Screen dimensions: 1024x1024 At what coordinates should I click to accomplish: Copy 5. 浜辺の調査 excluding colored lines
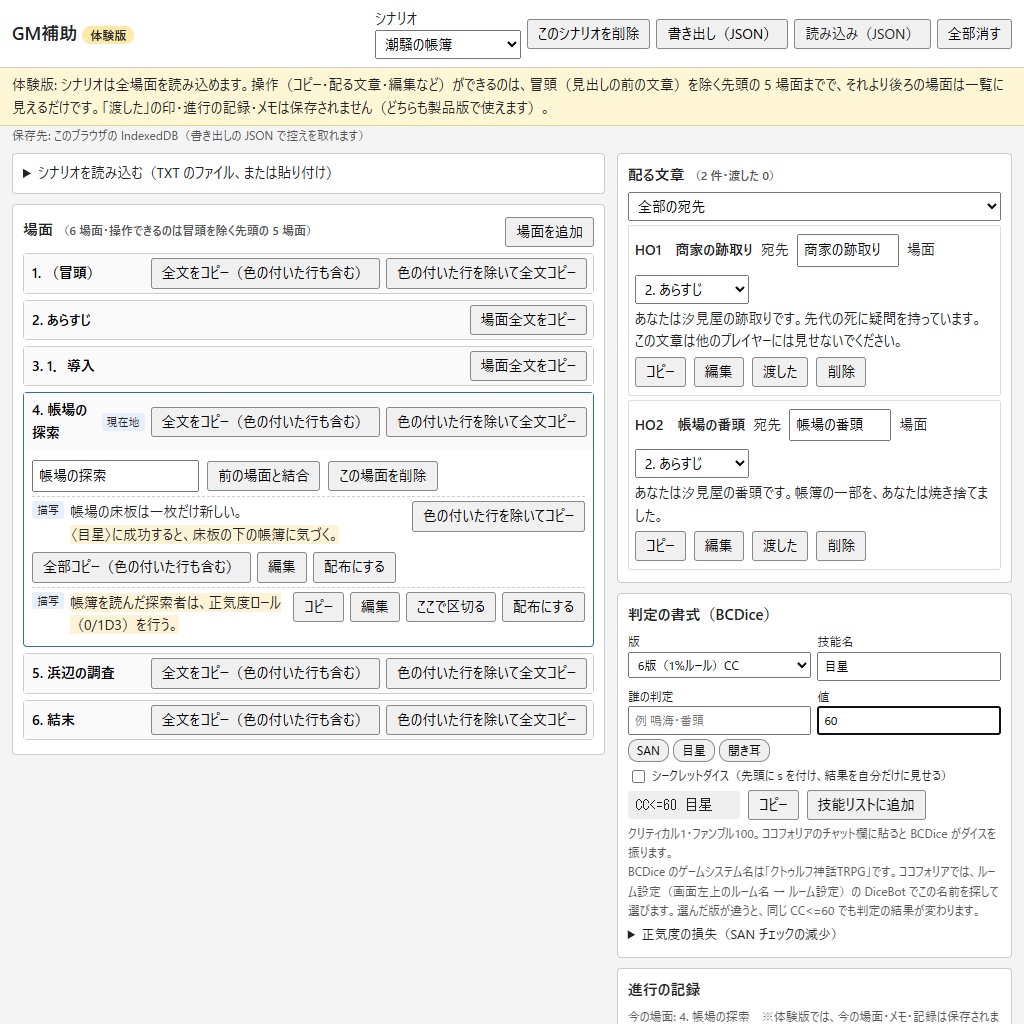click(486, 673)
